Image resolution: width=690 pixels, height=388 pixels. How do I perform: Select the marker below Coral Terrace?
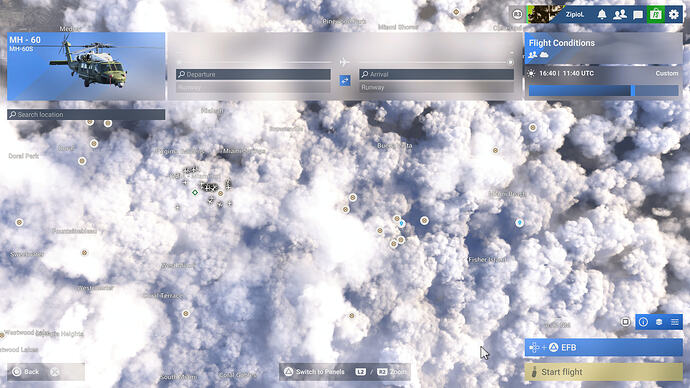pyautogui.click(x=186, y=314)
